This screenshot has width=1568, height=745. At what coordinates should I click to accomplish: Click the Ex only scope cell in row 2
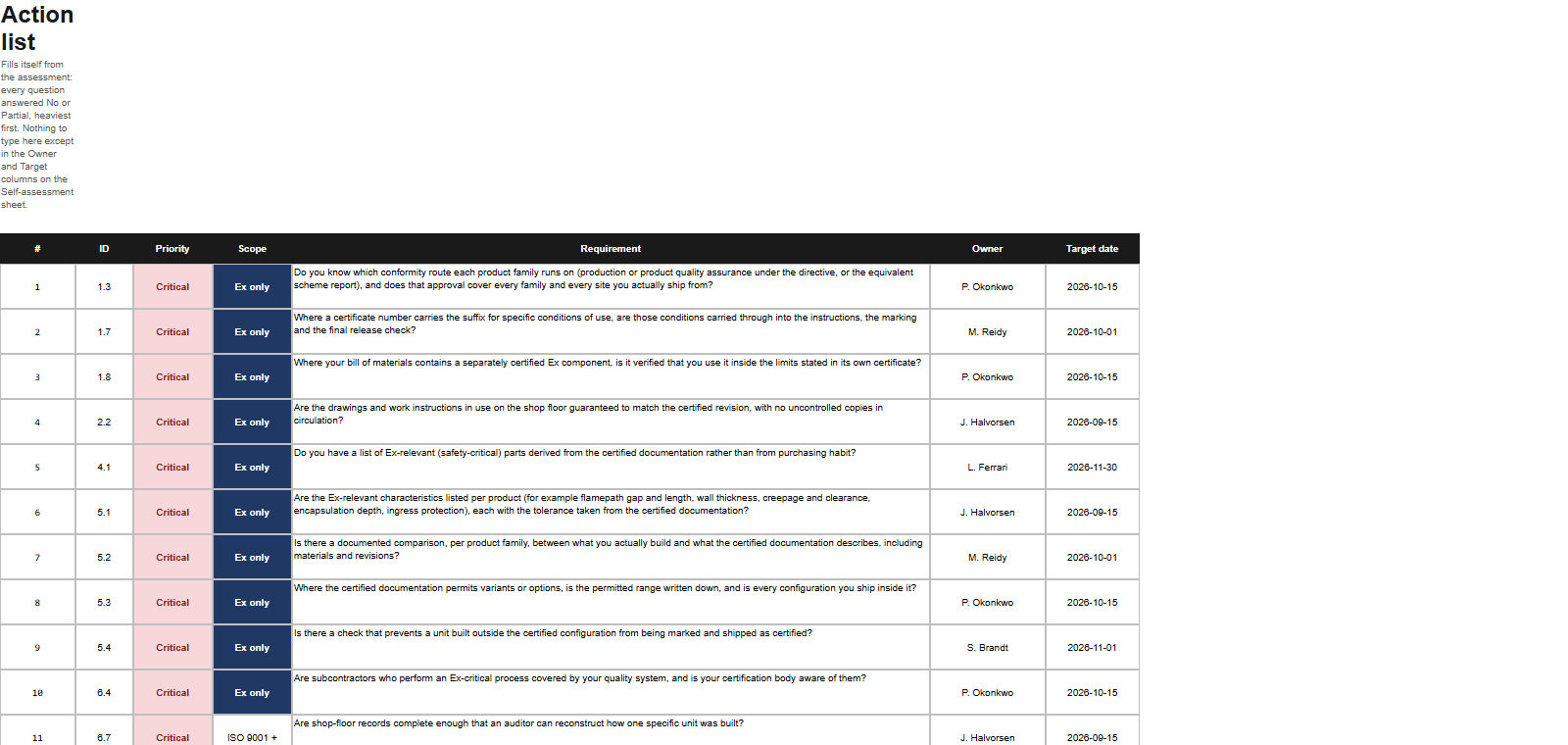pos(252,332)
